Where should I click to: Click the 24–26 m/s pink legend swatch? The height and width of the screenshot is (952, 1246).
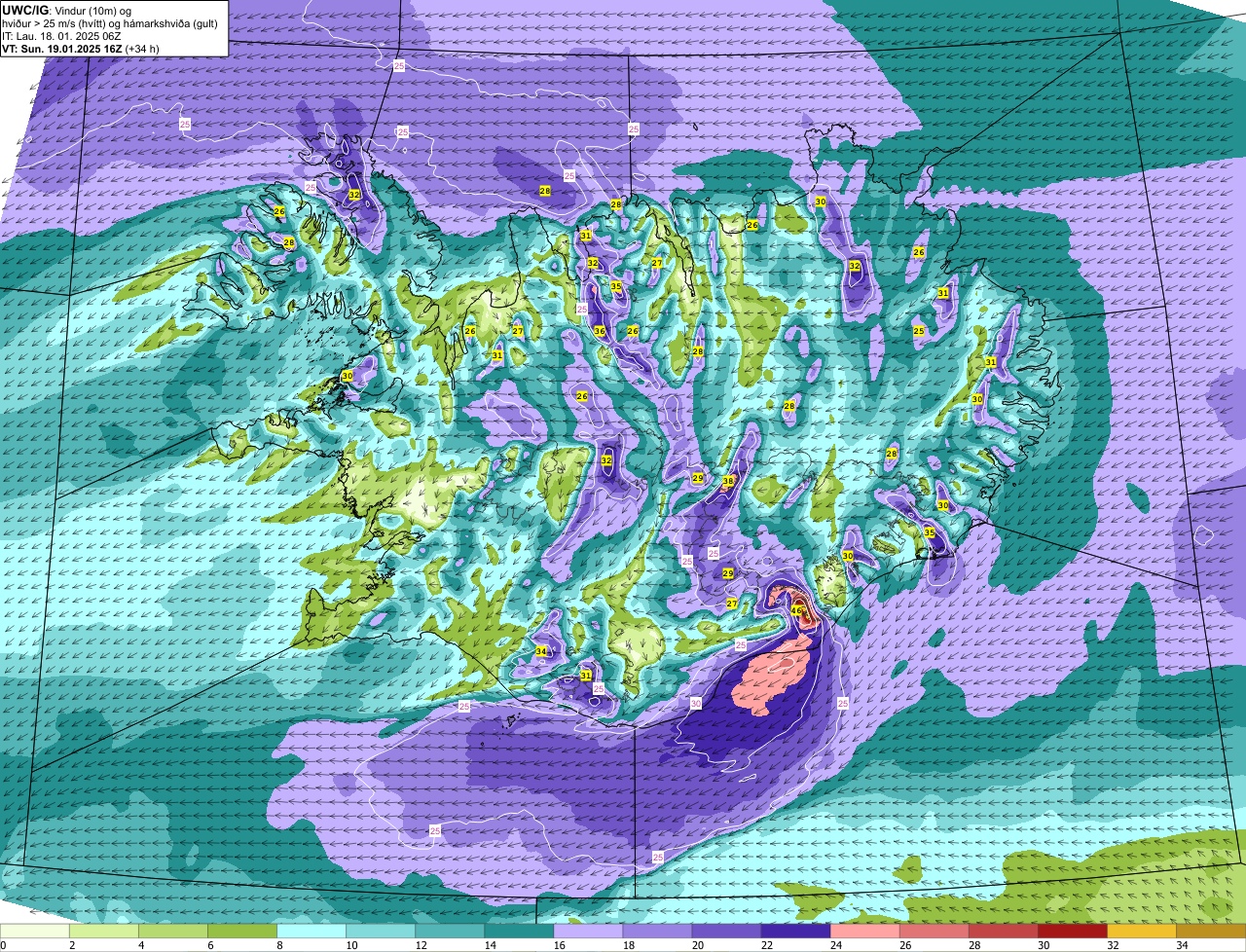coord(863,932)
